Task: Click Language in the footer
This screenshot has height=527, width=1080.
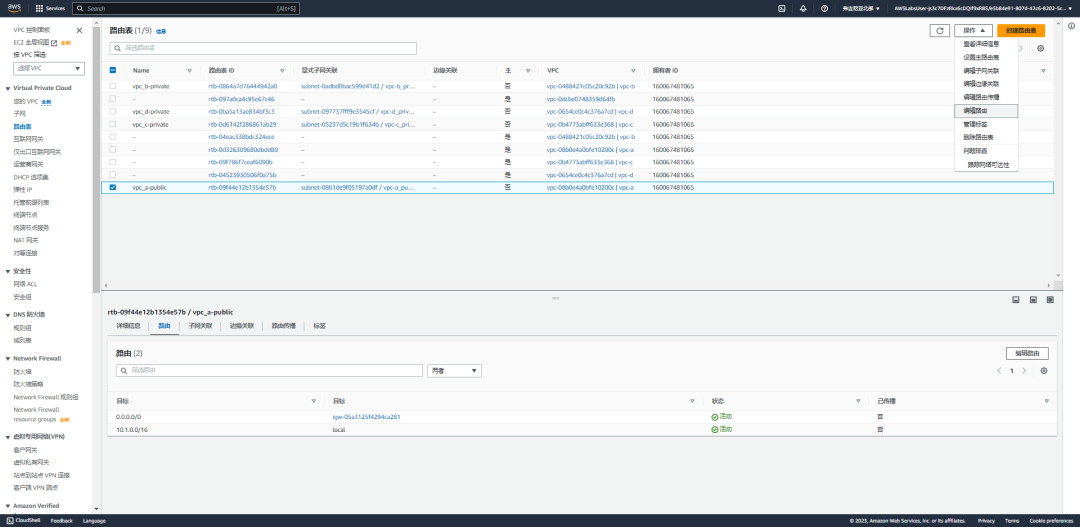Action: [94, 521]
